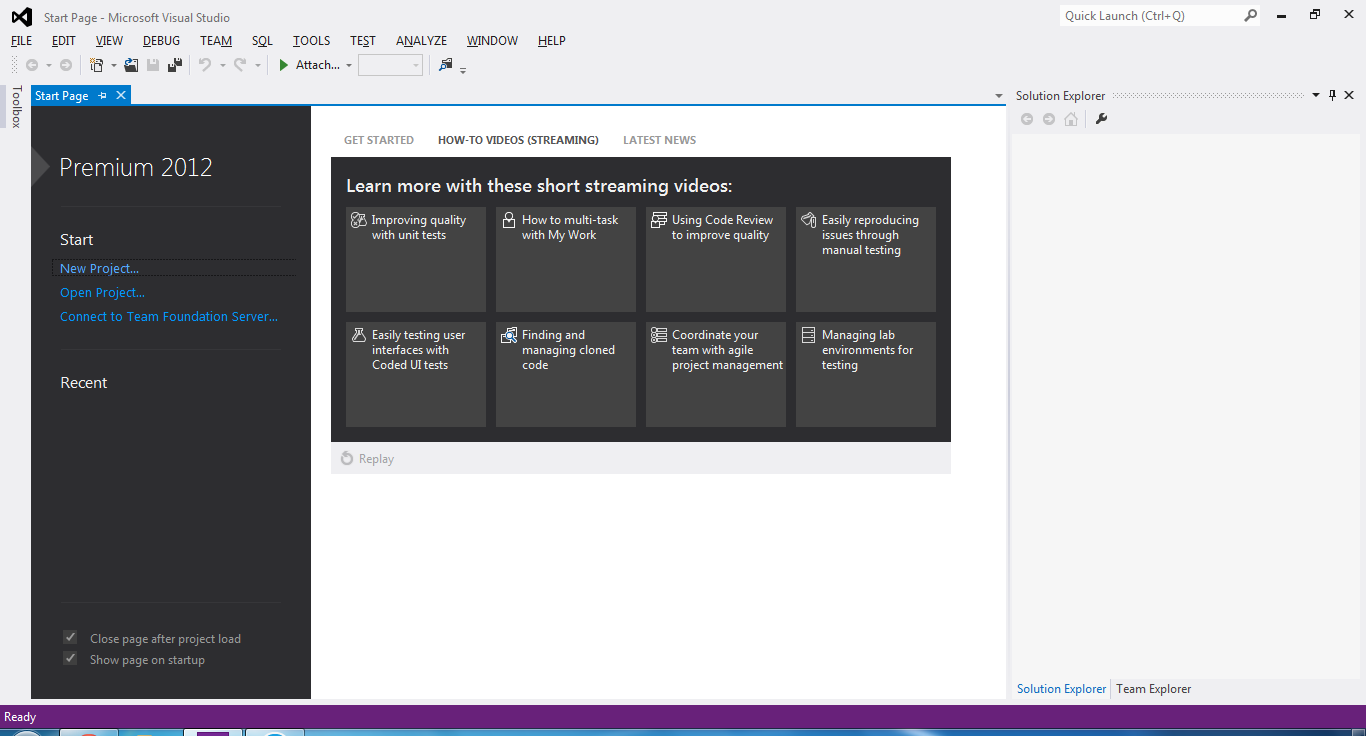Switch to the LATEST NEWS tab
The width and height of the screenshot is (1366, 736).
pos(659,140)
